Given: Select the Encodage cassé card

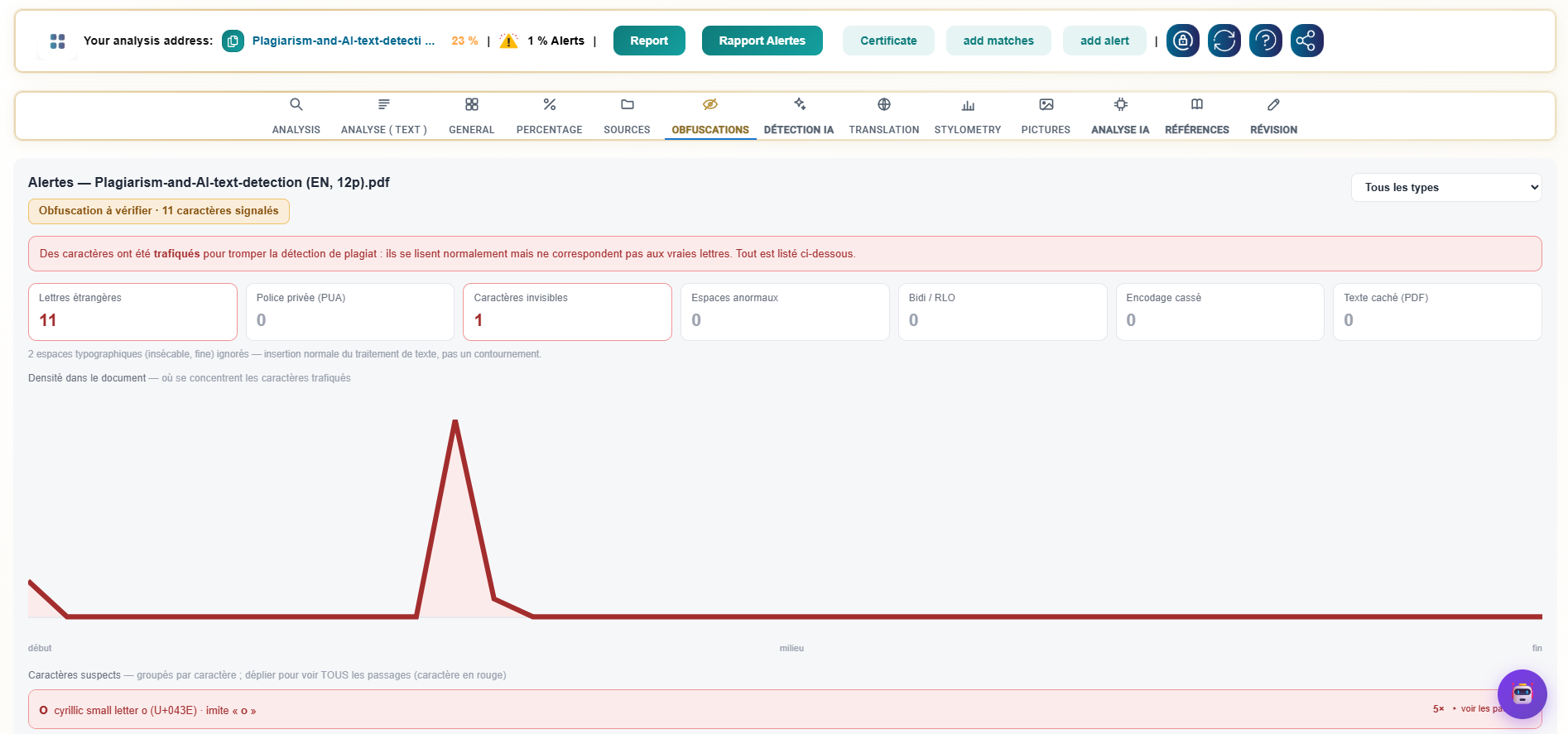Looking at the screenshot, I should tap(1220, 312).
